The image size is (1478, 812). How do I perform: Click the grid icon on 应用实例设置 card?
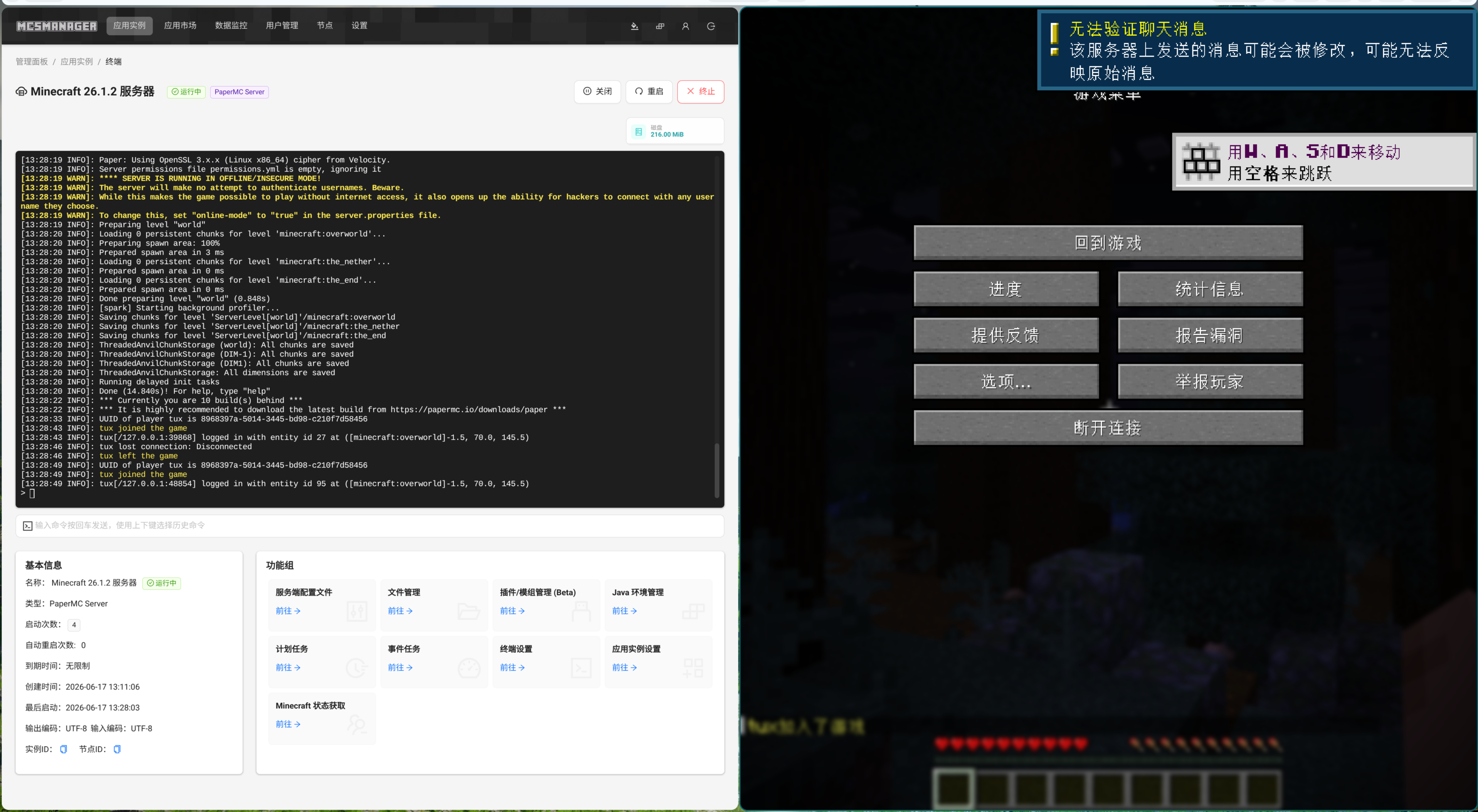click(x=693, y=668)
